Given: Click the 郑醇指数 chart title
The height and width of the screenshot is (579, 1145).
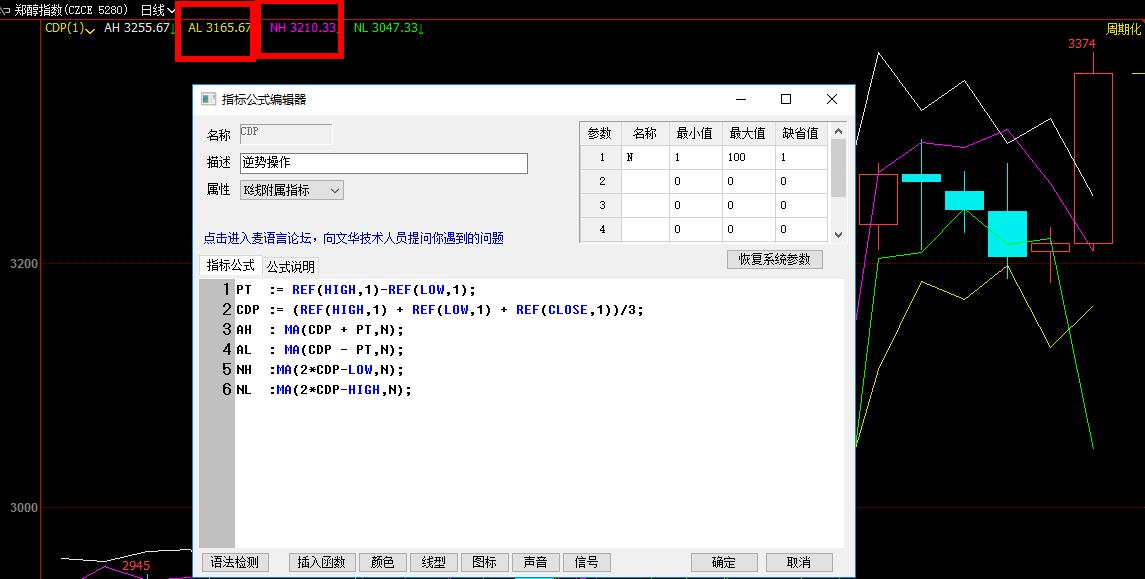Looking at the screenshot, I should click(72, 10).
